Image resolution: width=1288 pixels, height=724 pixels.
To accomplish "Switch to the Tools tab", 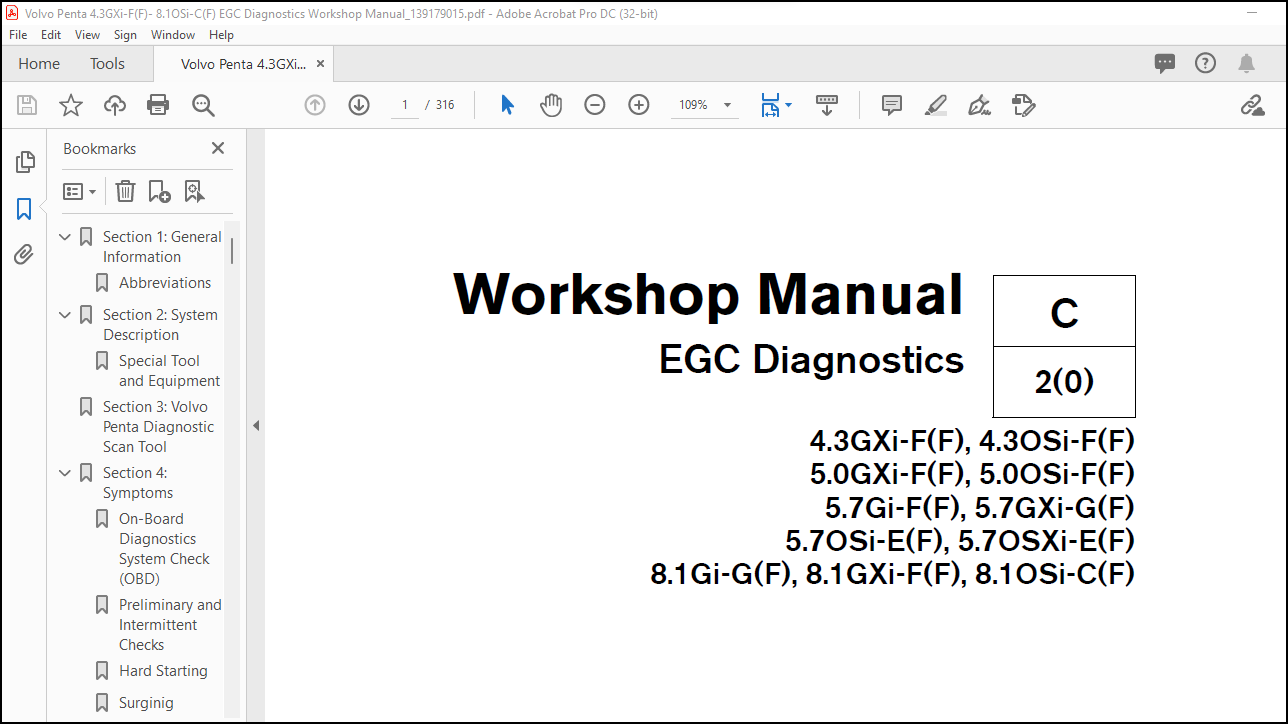I will [x=107, y=63].
